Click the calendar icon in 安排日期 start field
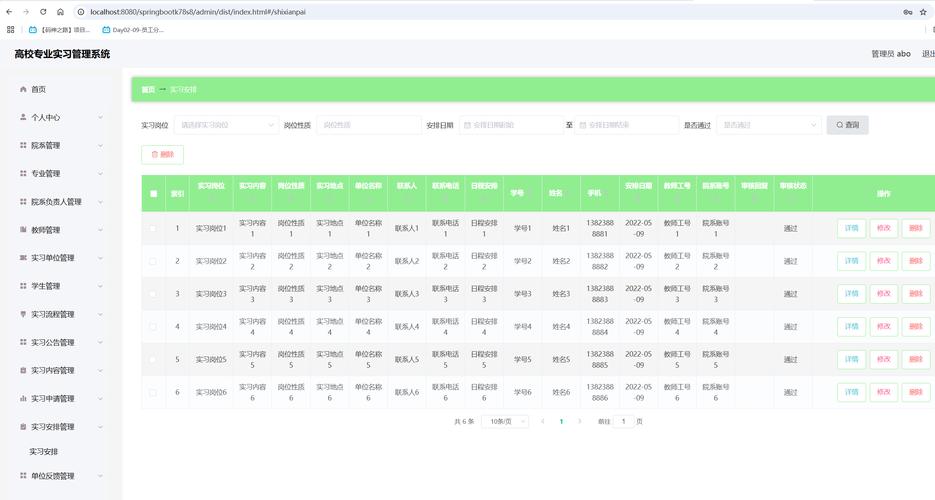 tap(467, 125)
